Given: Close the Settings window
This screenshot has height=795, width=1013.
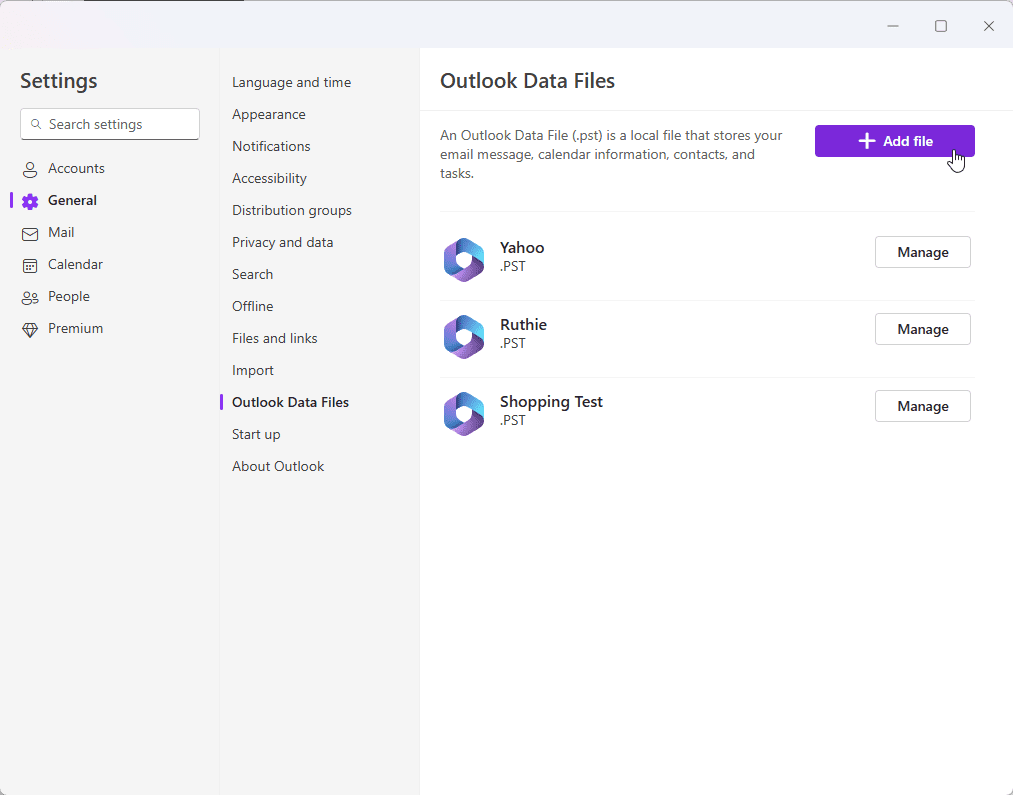Looking at the screenshot, I should tap(988, 26).
